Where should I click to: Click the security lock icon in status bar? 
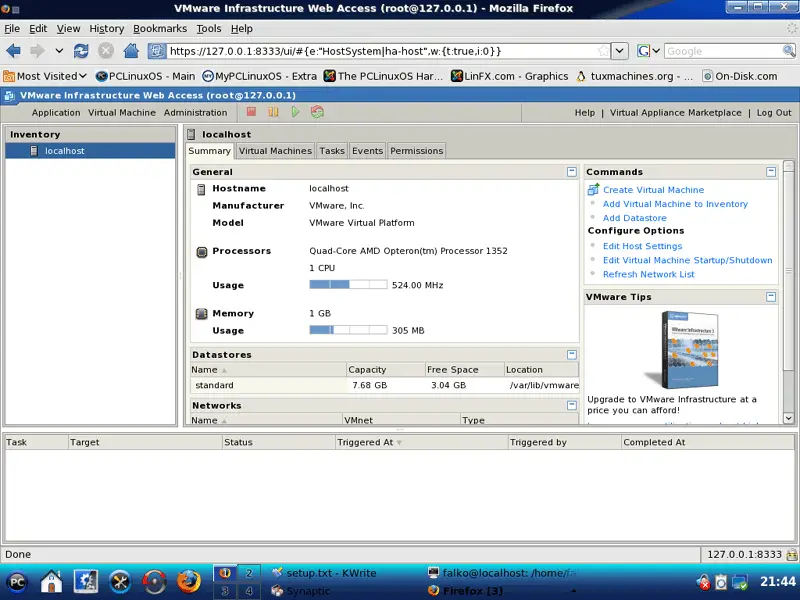(792, 554)
